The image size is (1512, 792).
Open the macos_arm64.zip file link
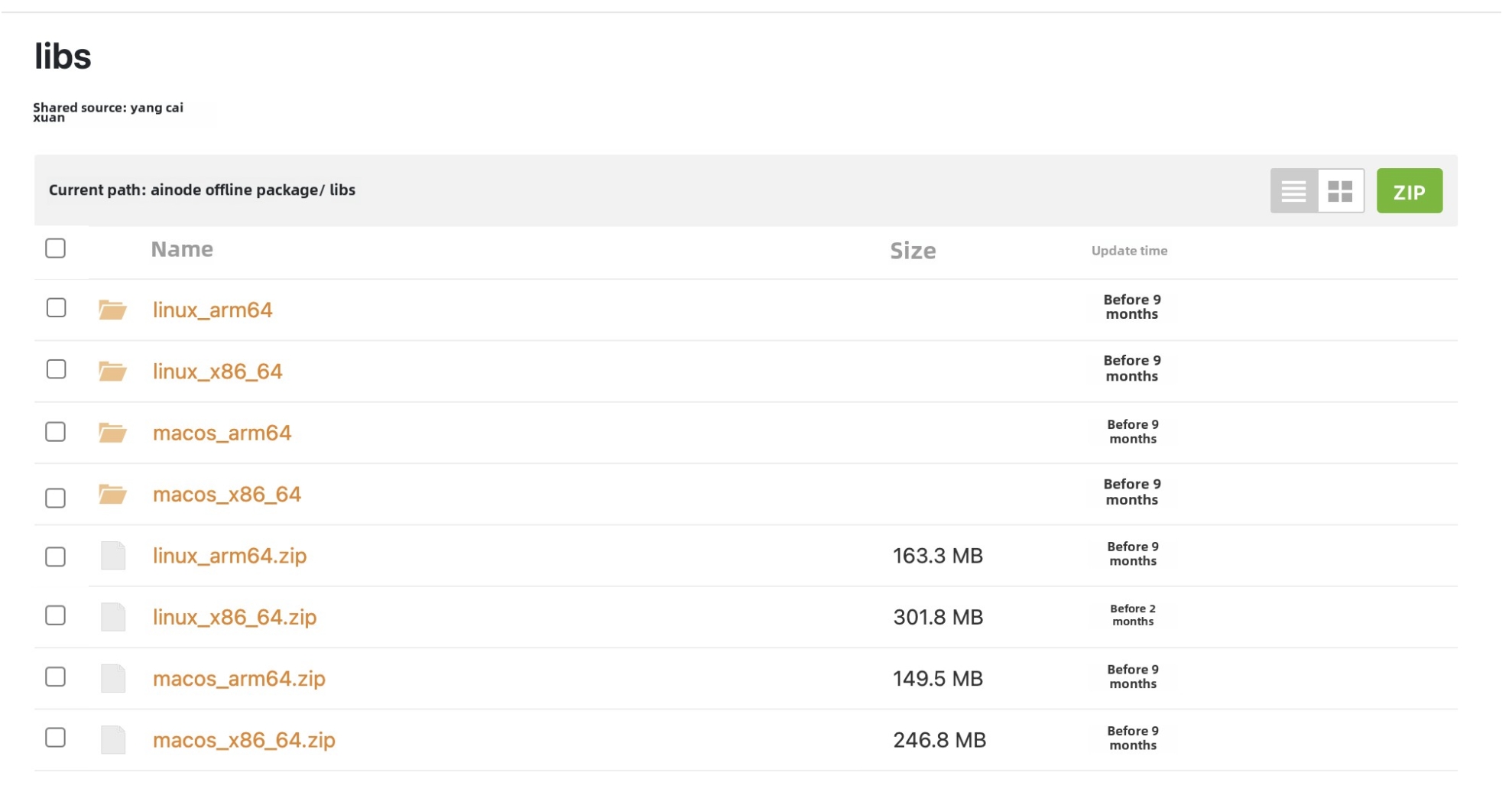(238, 679)
